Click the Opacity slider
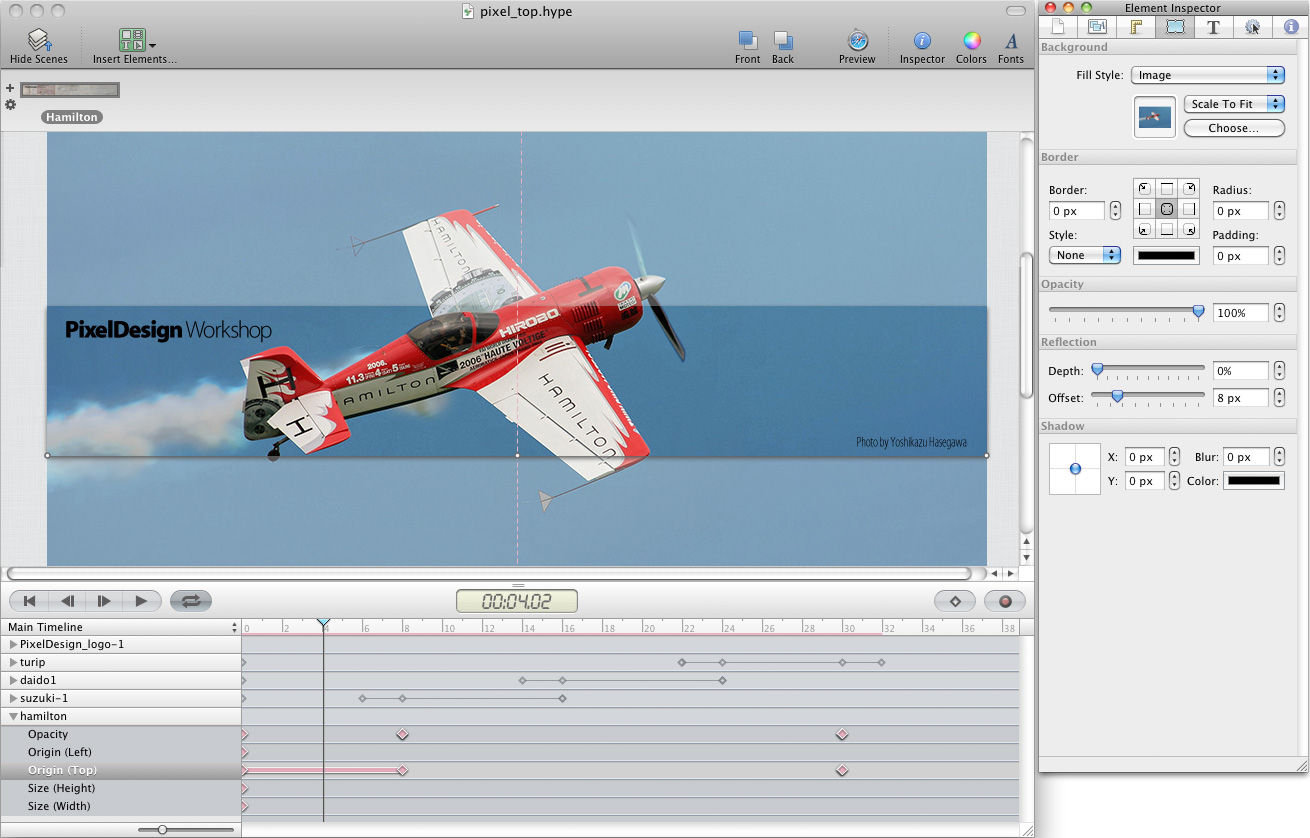The width and height of the screenshot is (1310, 838). 1126,313
